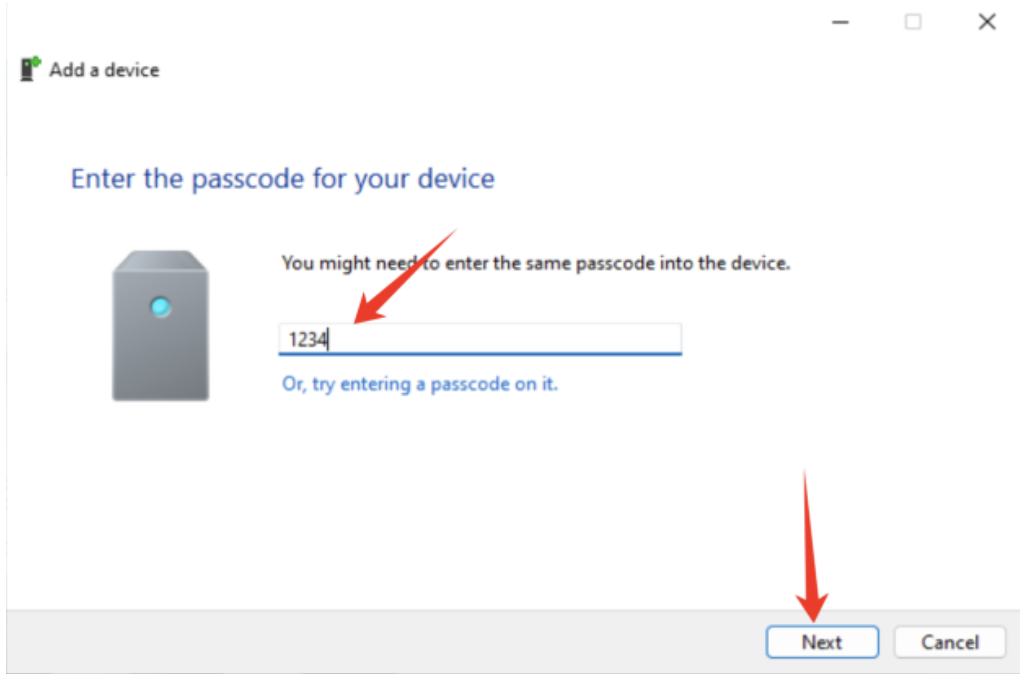Image resolution: width=1022 pixels, height=678 pixels.
Task: Click the blue light on the device image
Action: [x=161, y=307]
